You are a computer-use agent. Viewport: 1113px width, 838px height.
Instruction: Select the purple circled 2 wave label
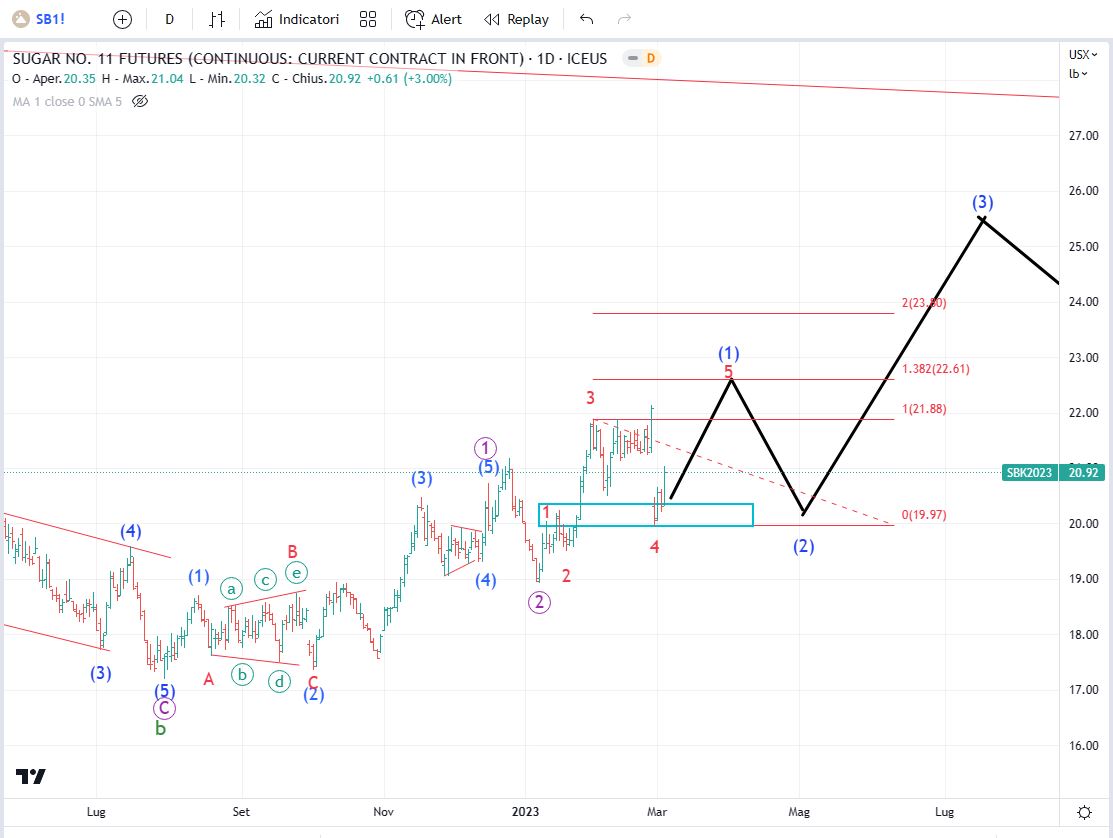point(539,603)
